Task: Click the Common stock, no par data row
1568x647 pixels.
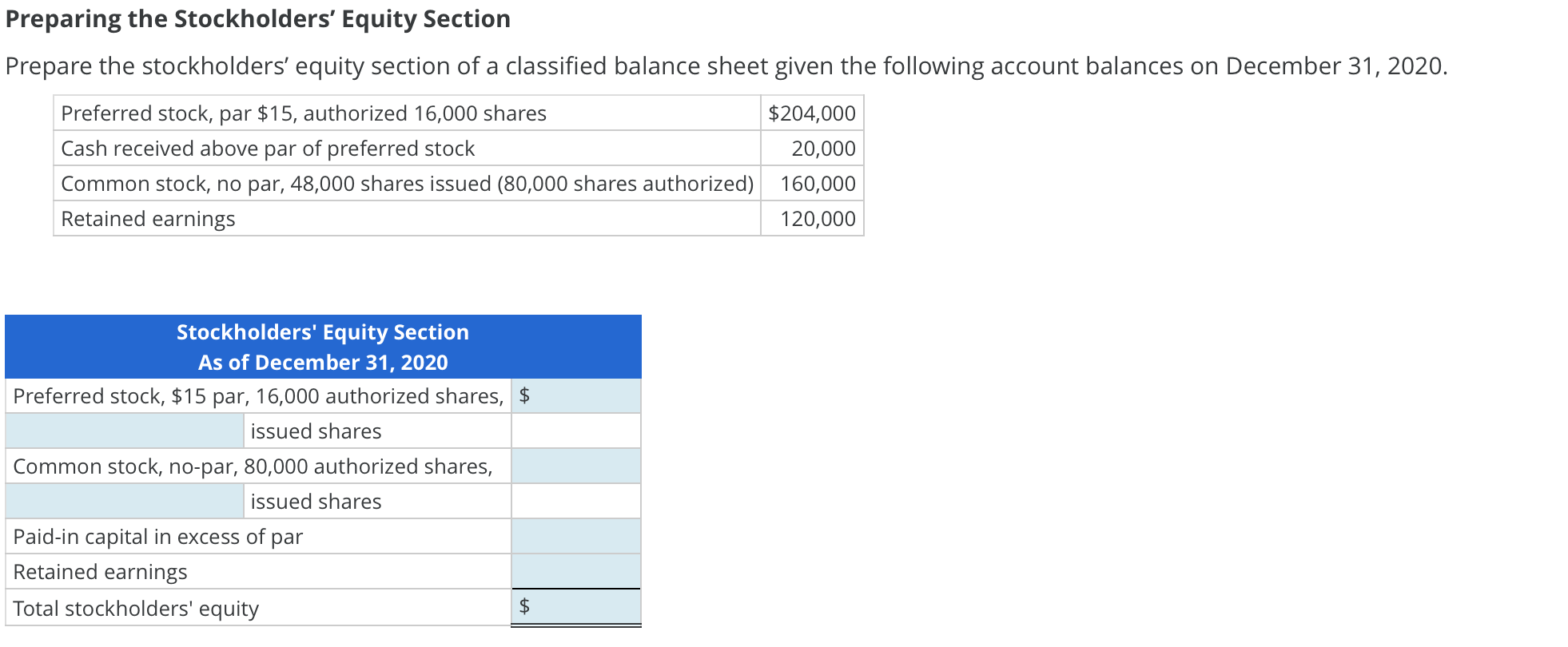Action: tap(408, 184)
